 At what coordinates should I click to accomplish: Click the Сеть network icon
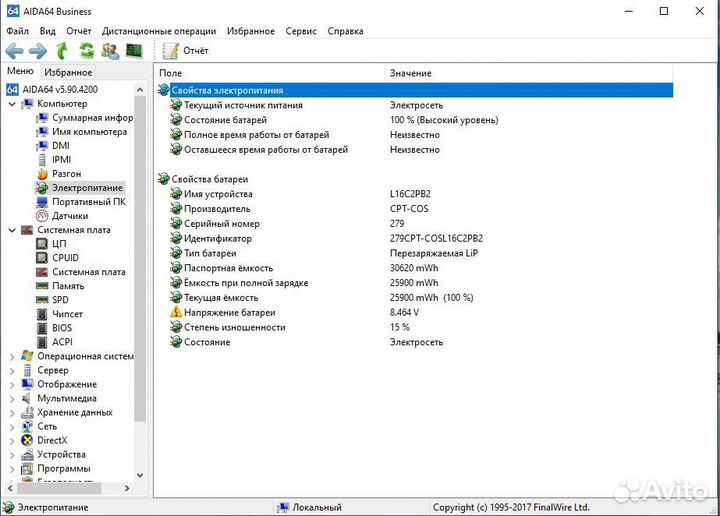[x=27, y=426]
